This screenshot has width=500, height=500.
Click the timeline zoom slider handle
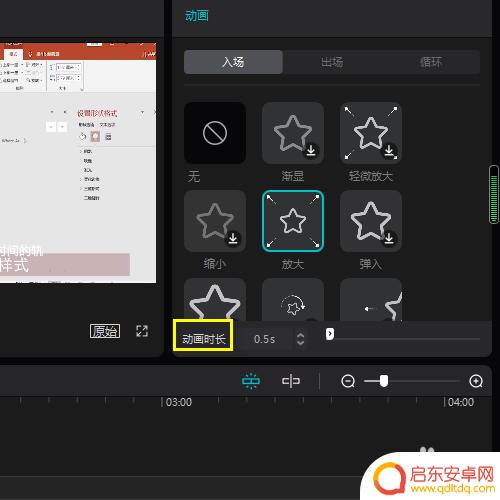[384, 381]
